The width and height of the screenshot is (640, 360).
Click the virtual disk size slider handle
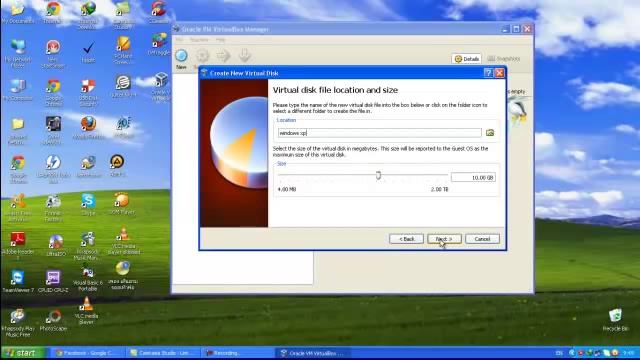point(378,175)
